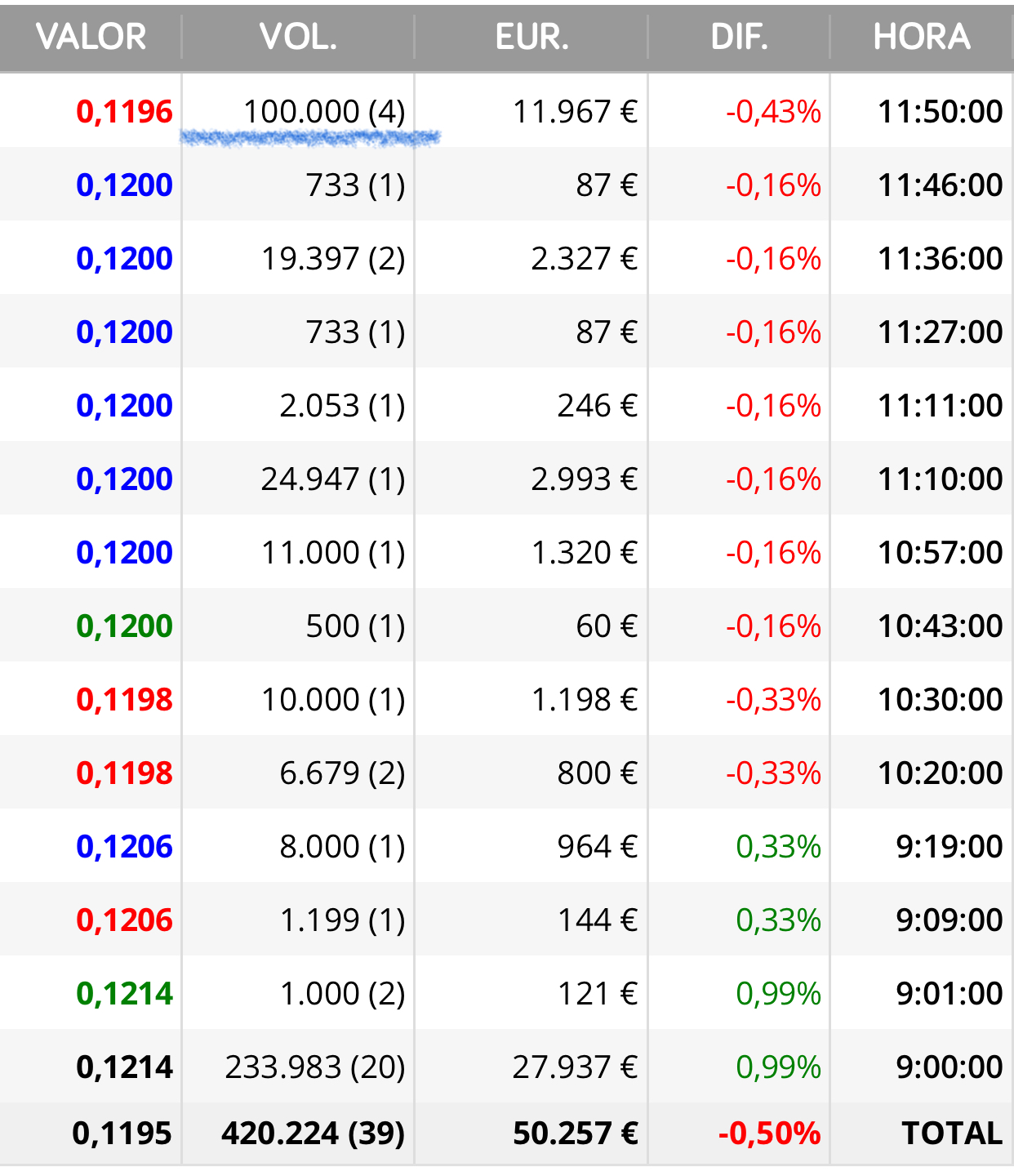The image size is (1014, 1176).
Task: Click the amount 2.327 €
Action: click(584, 259)
